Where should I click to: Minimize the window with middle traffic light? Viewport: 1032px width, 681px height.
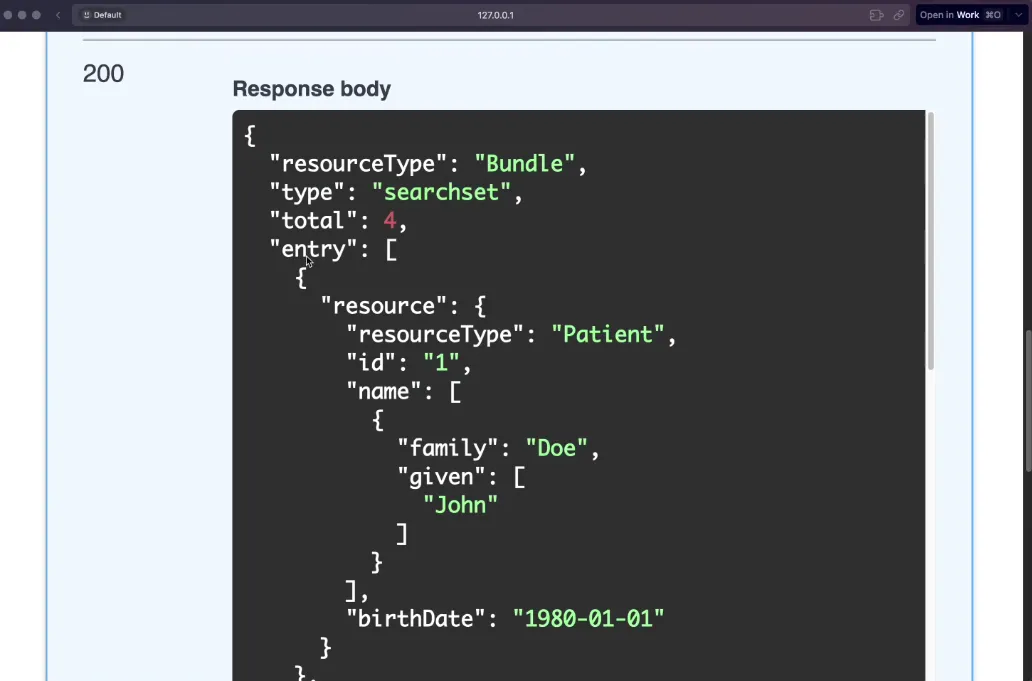pos(23,15)
